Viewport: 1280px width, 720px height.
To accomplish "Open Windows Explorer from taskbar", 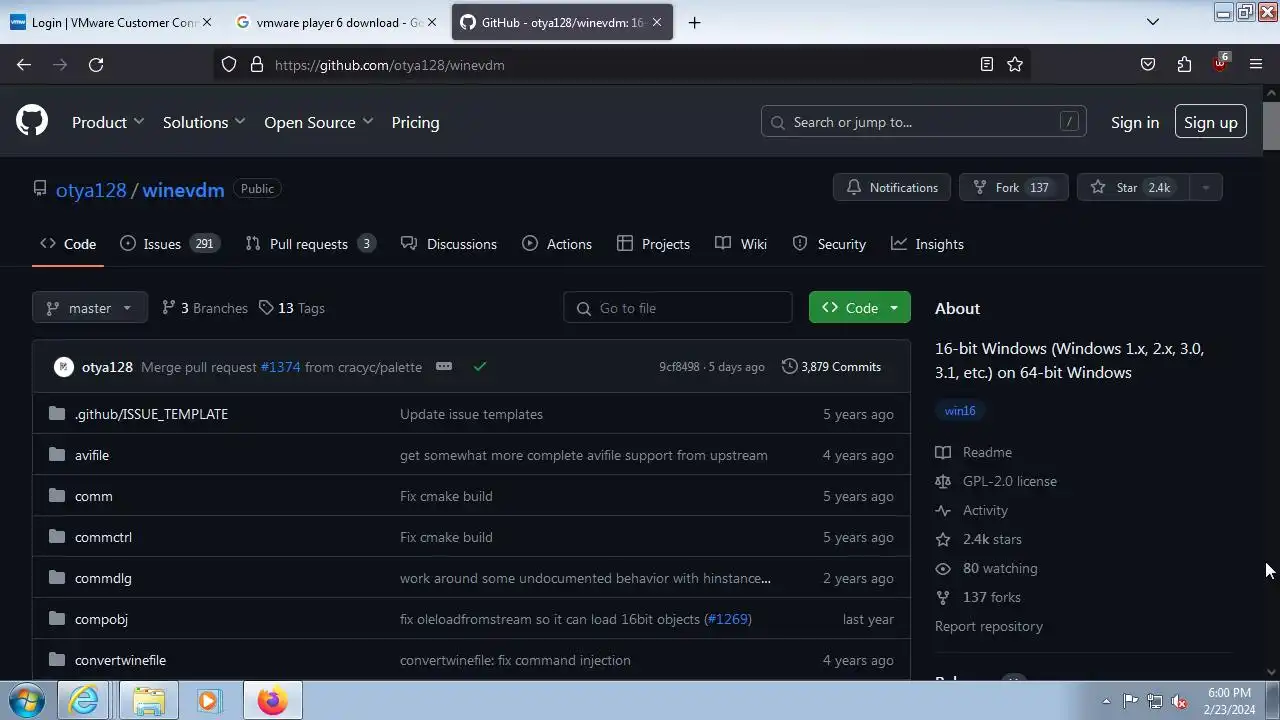I will (x=148, y=701).
